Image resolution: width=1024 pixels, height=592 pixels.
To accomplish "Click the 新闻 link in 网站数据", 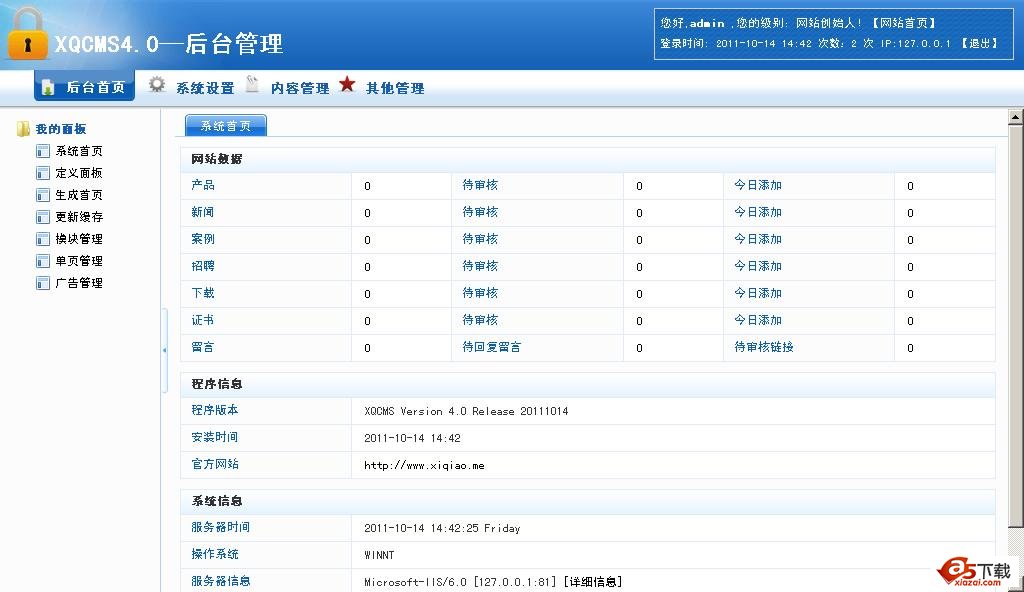I will pos(203,212).
